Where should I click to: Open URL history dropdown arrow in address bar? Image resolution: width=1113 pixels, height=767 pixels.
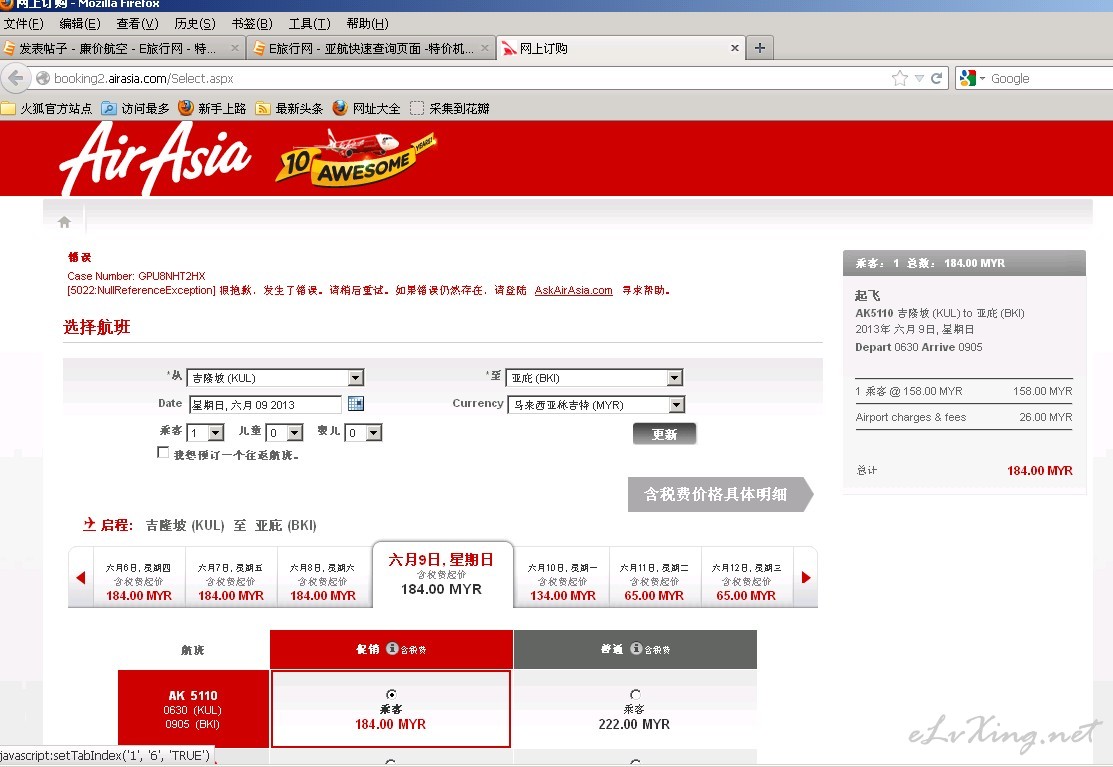919,79
